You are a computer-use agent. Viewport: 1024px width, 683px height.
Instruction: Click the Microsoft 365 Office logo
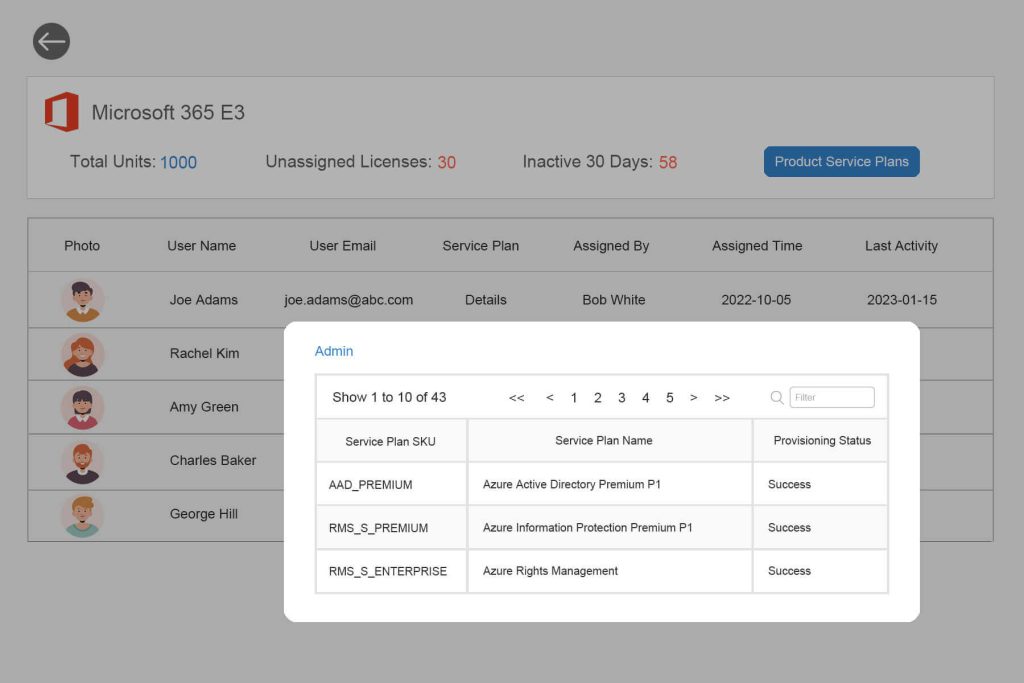coord(61,112)
